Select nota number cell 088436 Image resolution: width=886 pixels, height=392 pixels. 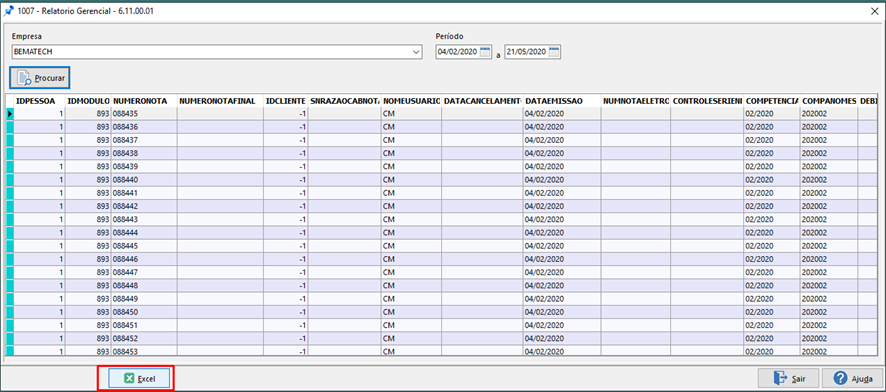[x=144, y=127]
